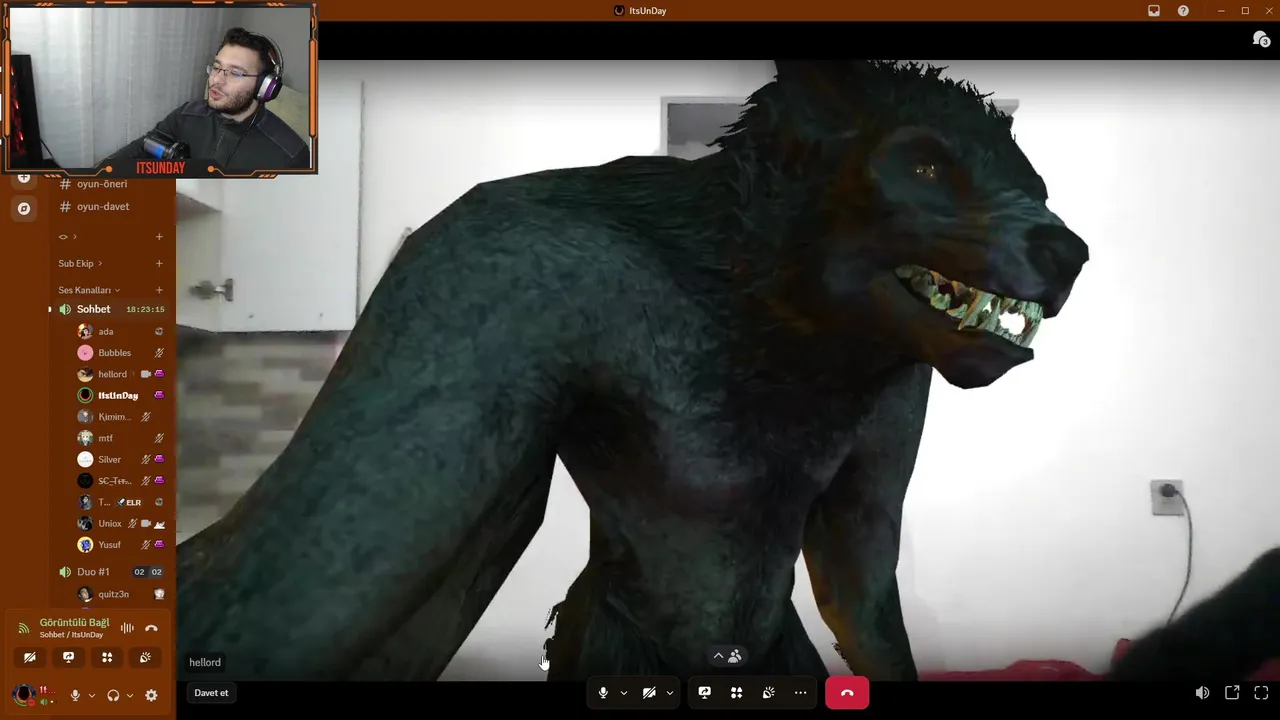The height and width of the screenshot is (720, 1280).
Task: Open the chat thread icon top right
Action: coord(1261,39)
